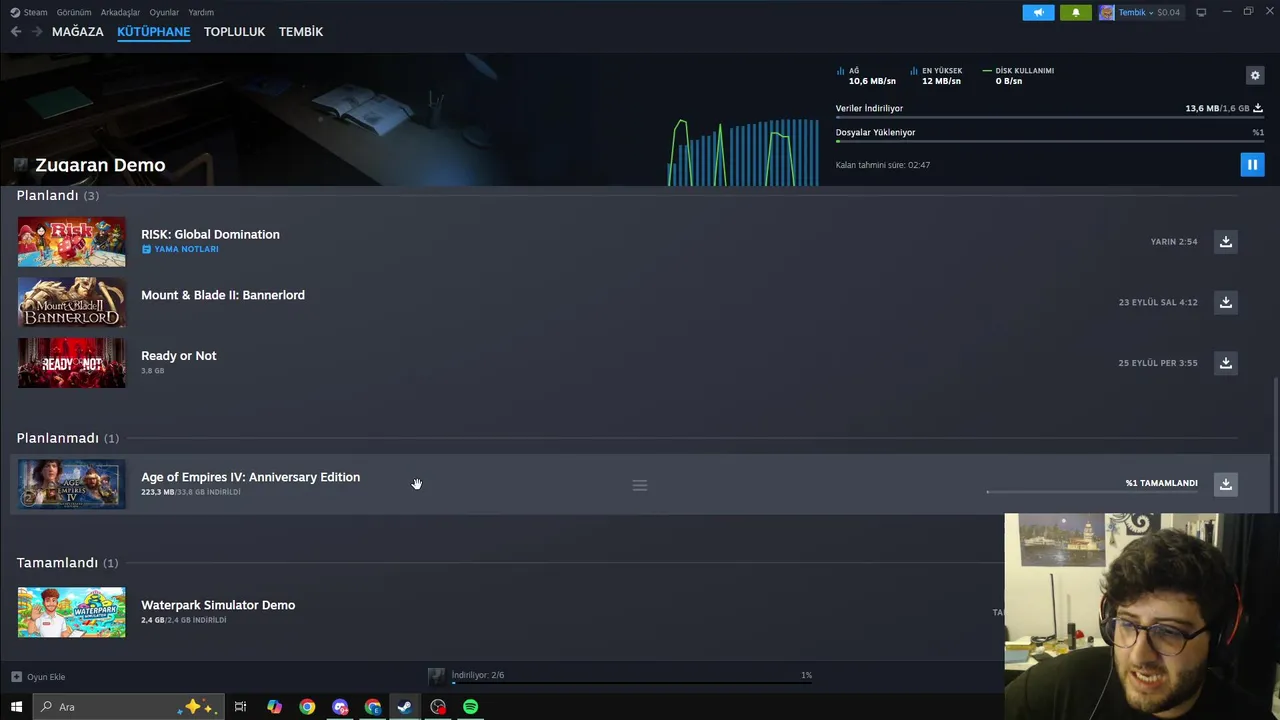Screen dimensions: 1280x720
Task: Click the 23 EYLÜL SAL 4:12 schedule text
Action: click(1158, 302)
